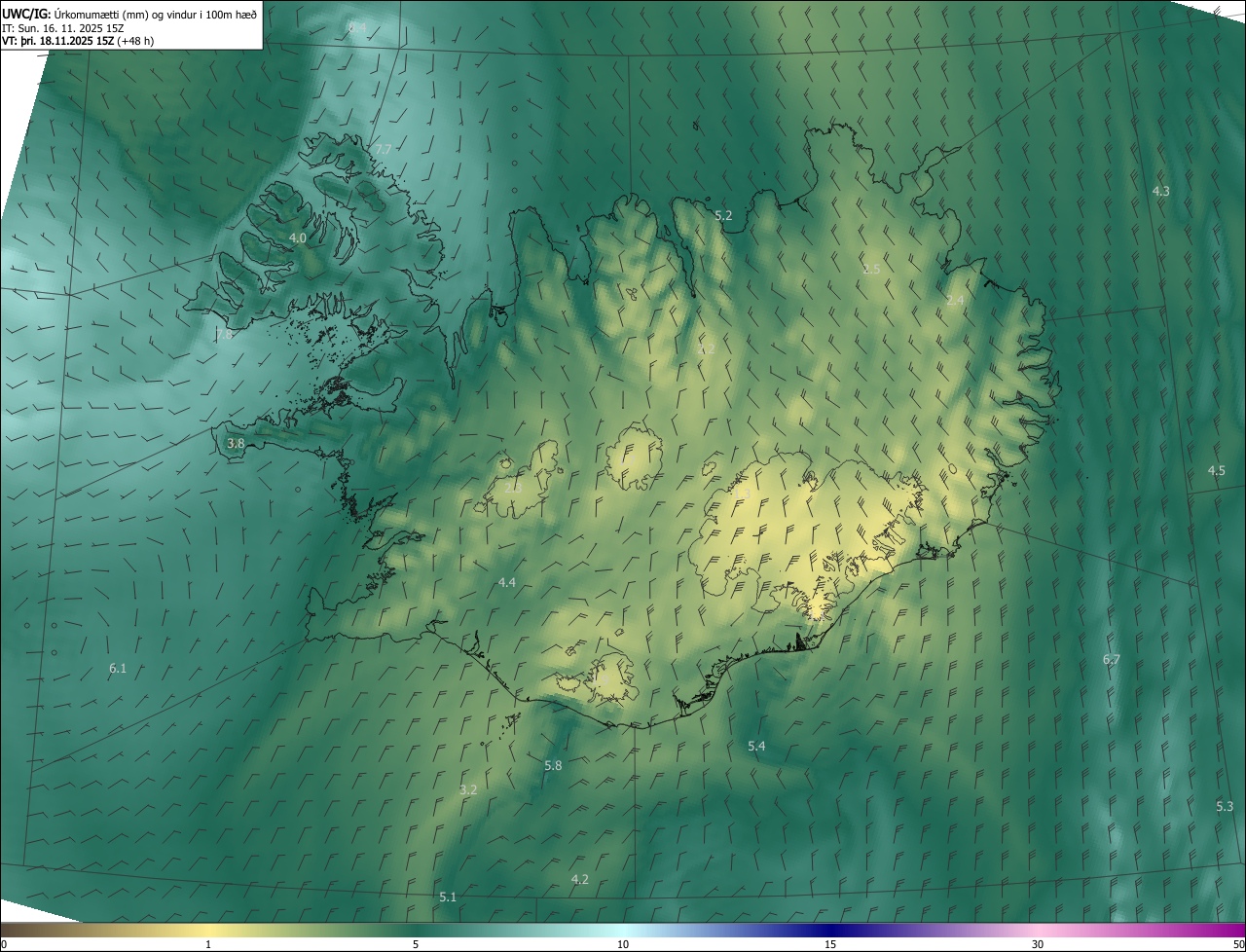
Task: Click the 4.0 value over the Westfjords
Action: 298,238
